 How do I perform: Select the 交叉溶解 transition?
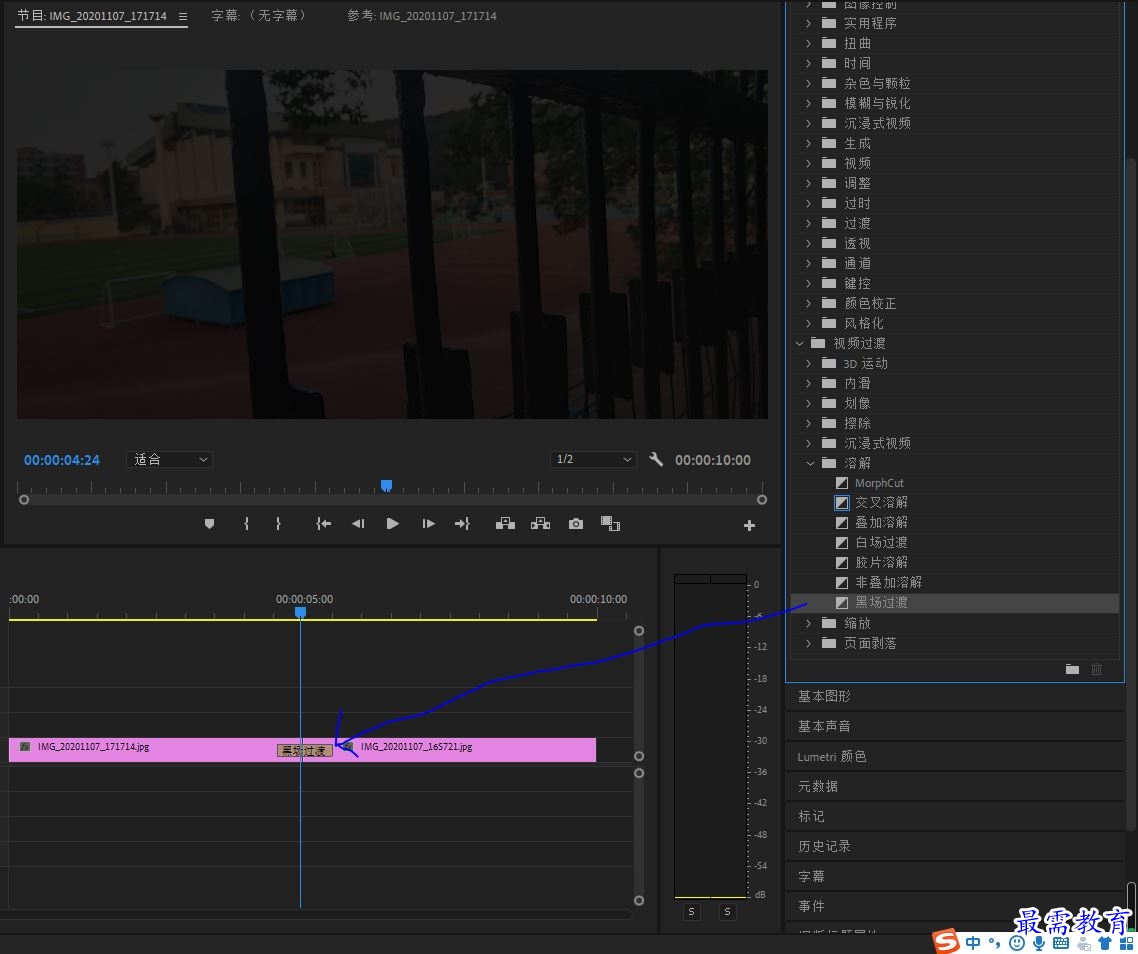point(881,502)
